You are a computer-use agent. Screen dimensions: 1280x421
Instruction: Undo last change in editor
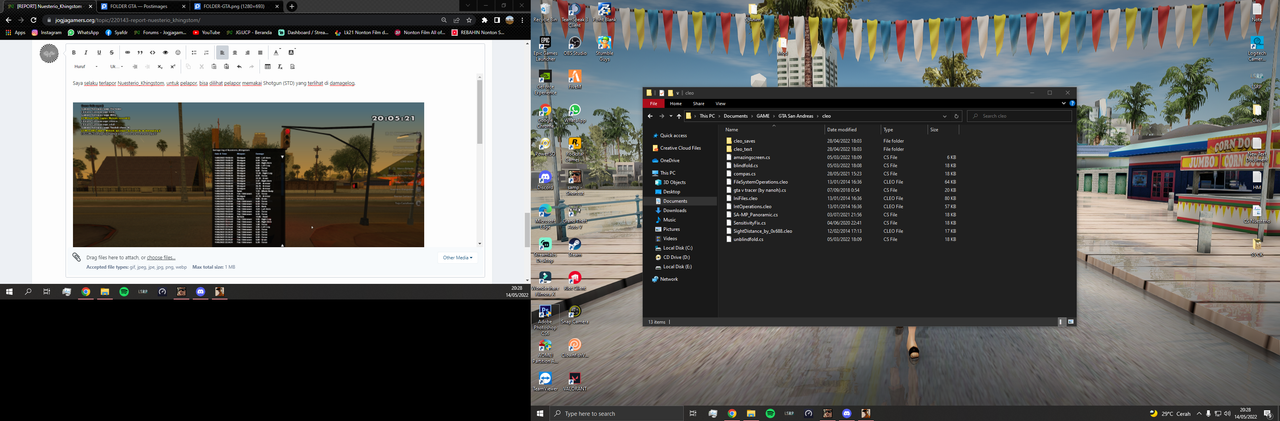point(239,66)
